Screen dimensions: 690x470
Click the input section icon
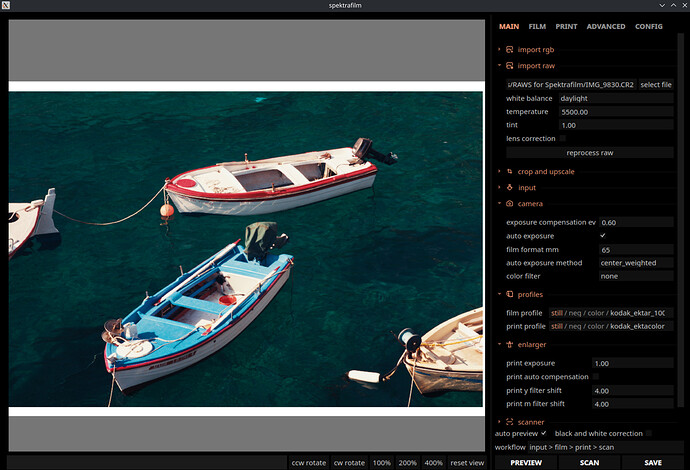(510, 187)
